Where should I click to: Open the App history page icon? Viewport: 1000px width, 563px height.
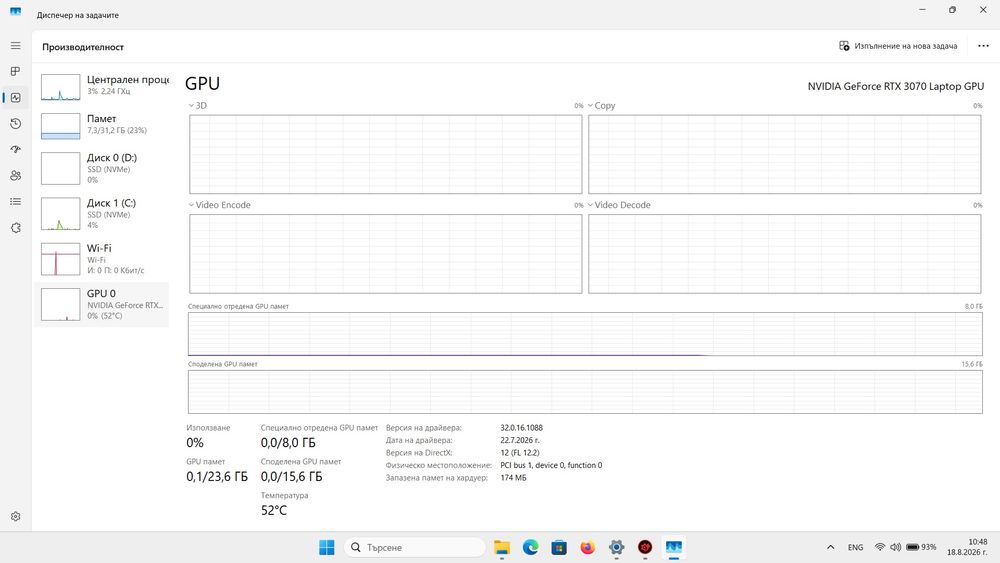pos(15,124)
